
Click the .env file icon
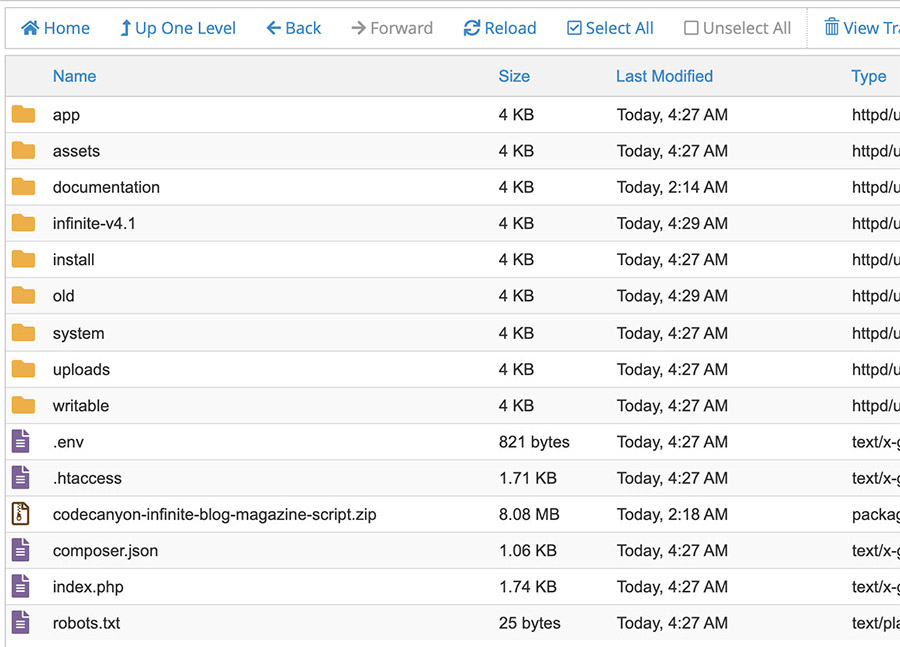pos(21,442)
